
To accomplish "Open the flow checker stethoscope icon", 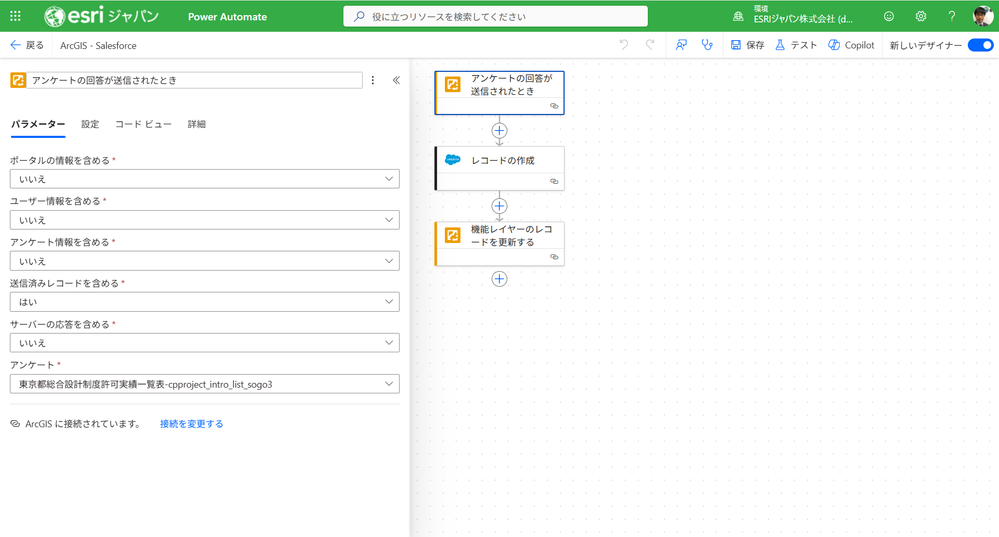I will point(707,45).
